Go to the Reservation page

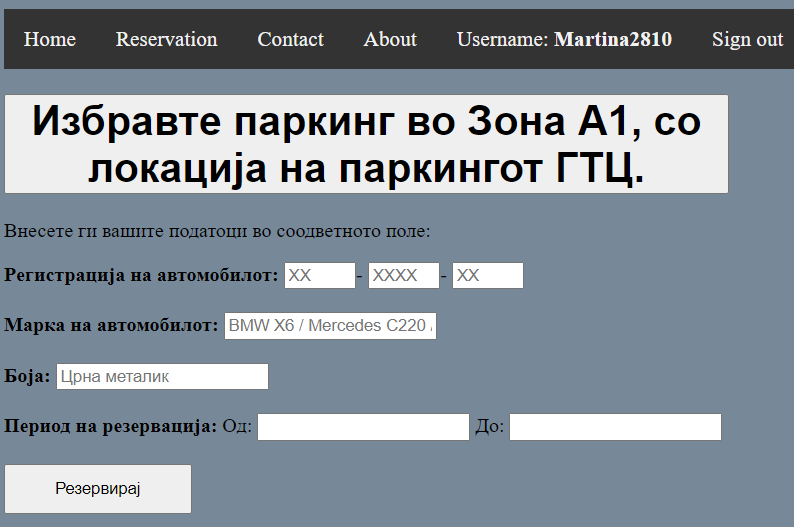pyautogui.click(x=166, y=39)
